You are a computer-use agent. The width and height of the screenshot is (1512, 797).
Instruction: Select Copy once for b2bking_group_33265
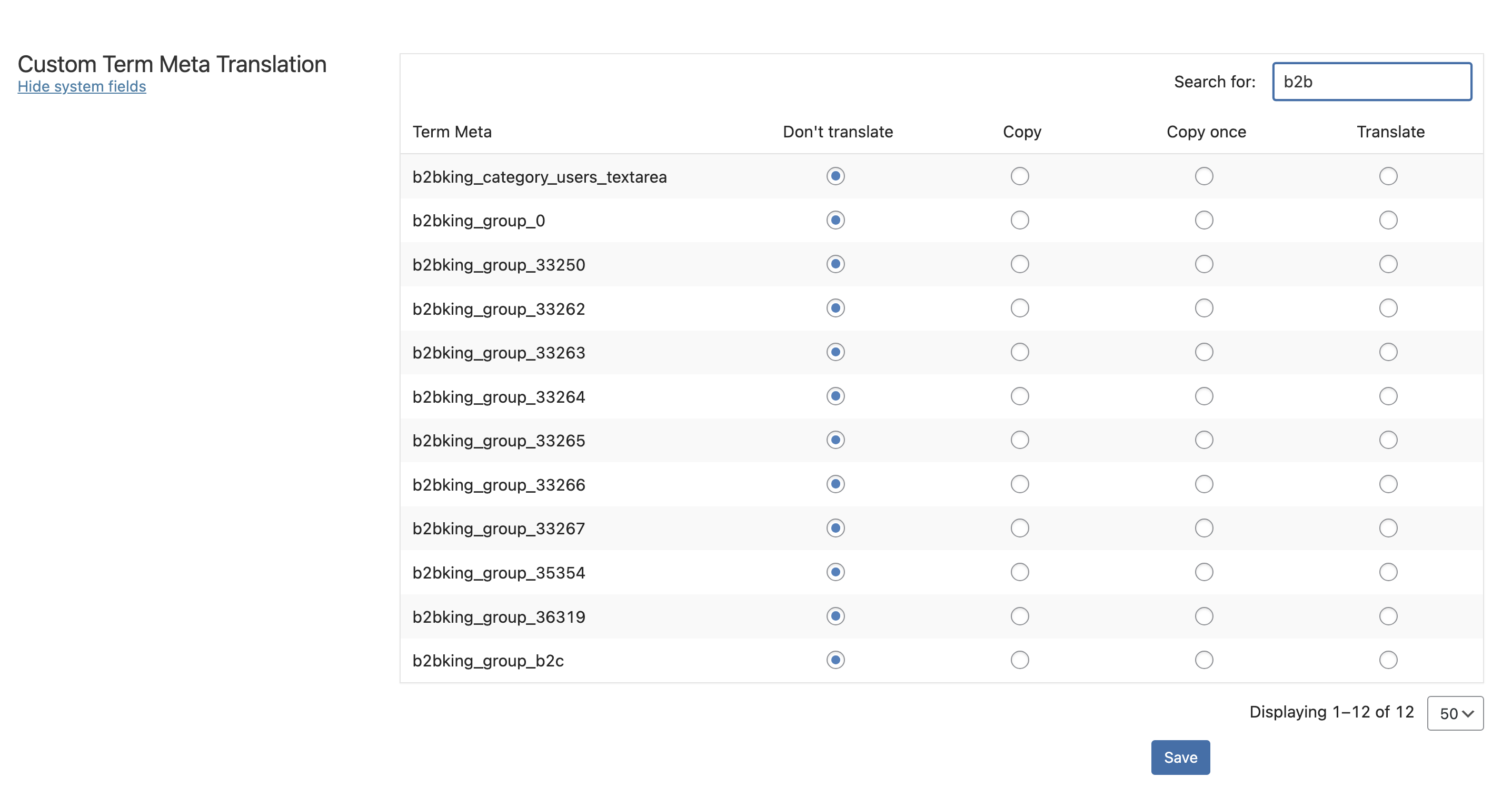[1205, 440]
